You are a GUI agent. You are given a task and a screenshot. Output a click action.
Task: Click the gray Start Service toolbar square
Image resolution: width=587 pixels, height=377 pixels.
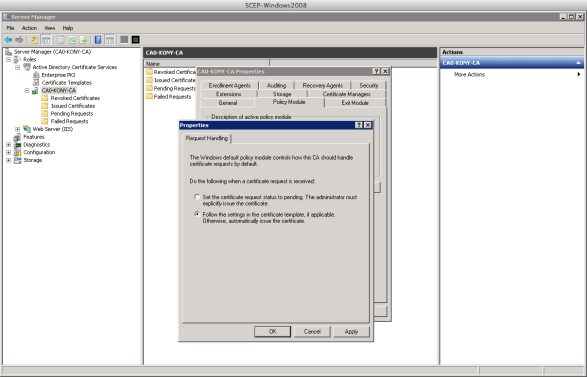coord(124,40)
